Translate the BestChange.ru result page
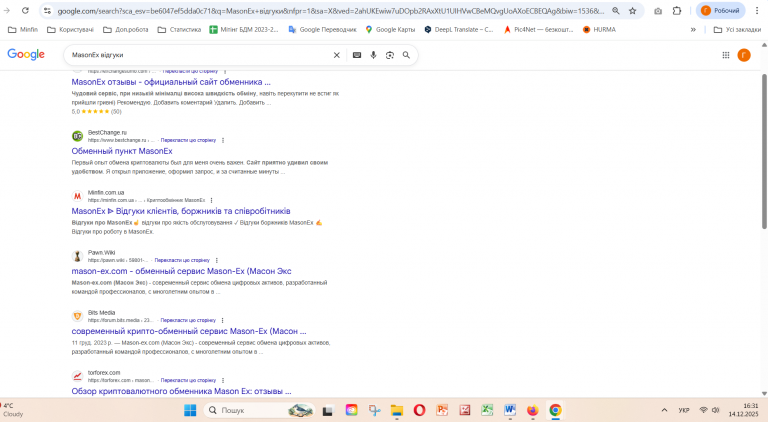Image resolution: width=768 pixels, height=422 pixels. point(188,140)
